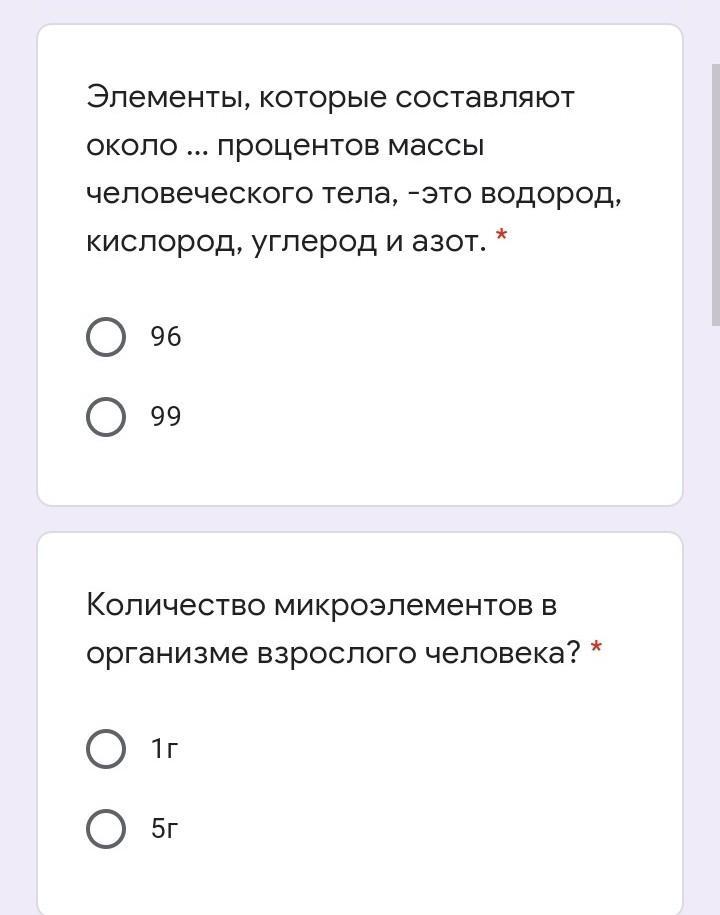
Task: Pick the 5г radio option
Action: click(106, 829)
